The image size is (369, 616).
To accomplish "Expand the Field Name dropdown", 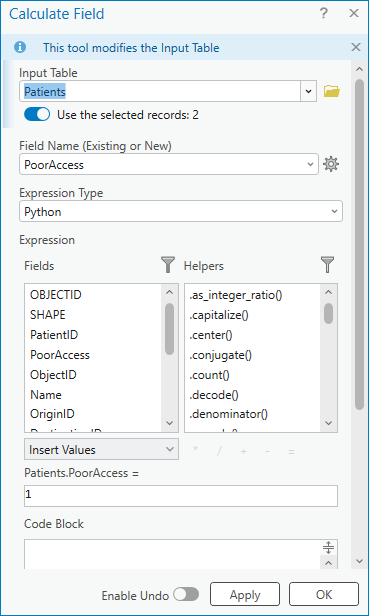I will point(310,164).
